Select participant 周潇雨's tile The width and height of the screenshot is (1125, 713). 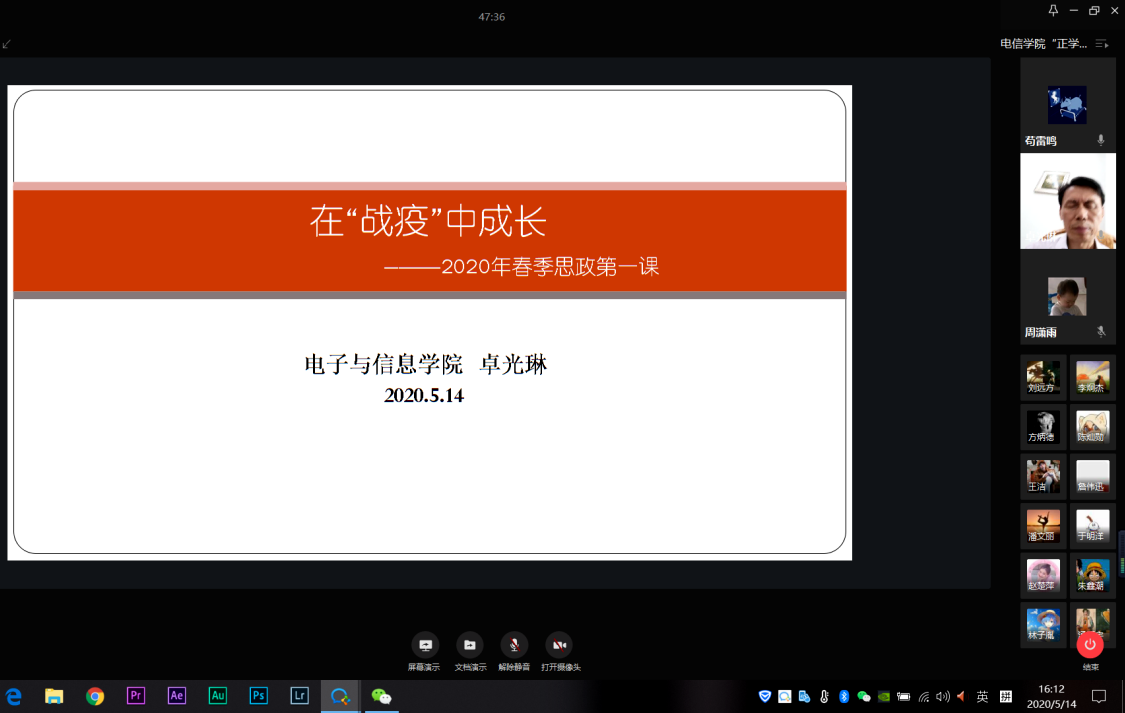click(1067, 298)
